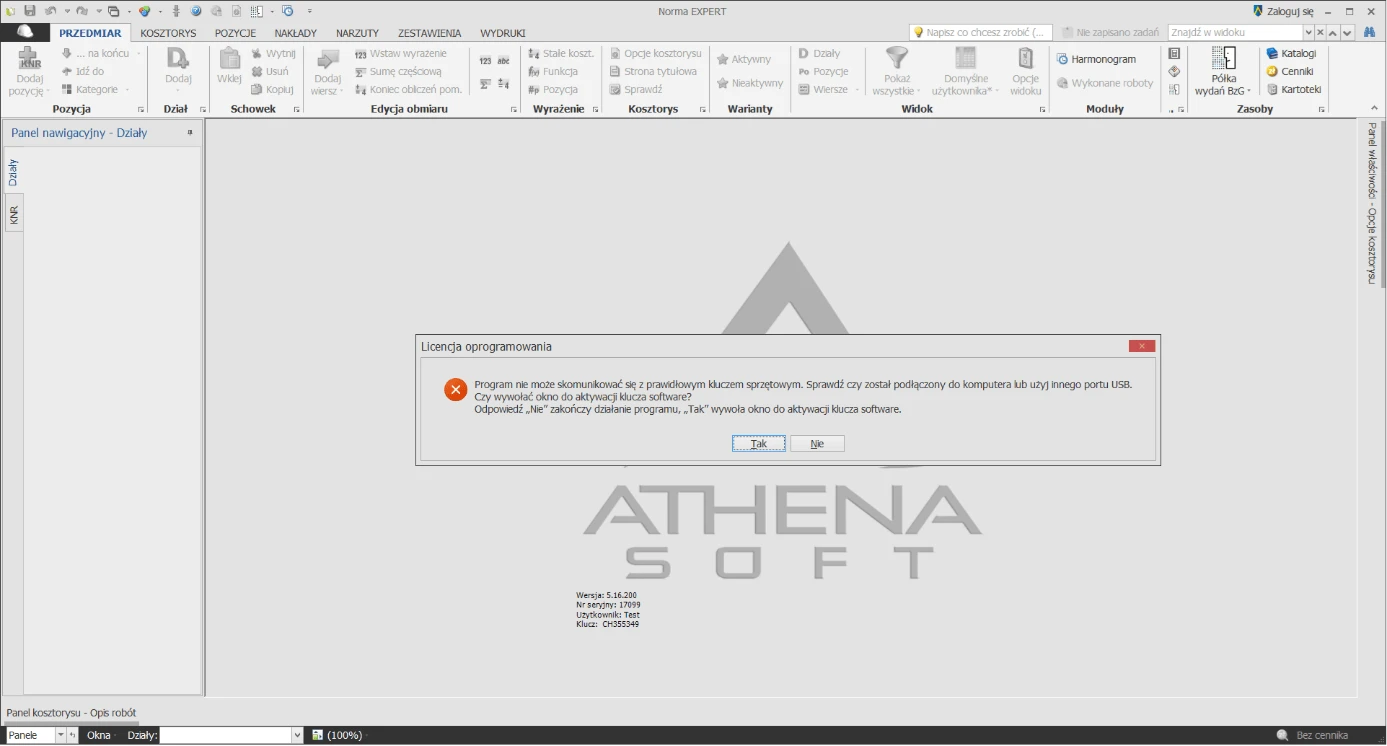1387x746 pixels.
Task: Click the Funkcja expression icon
Action: point(534,71)
